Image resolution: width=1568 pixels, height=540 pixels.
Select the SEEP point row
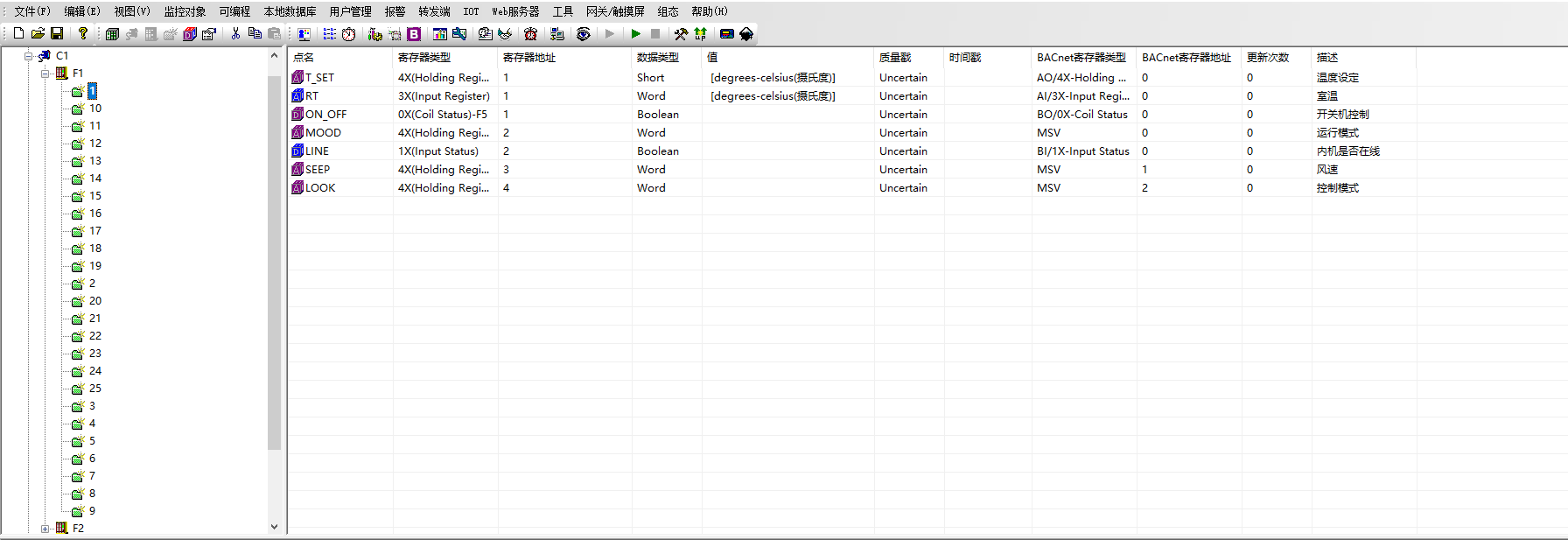pyautogui.click(x=852, y=170)
